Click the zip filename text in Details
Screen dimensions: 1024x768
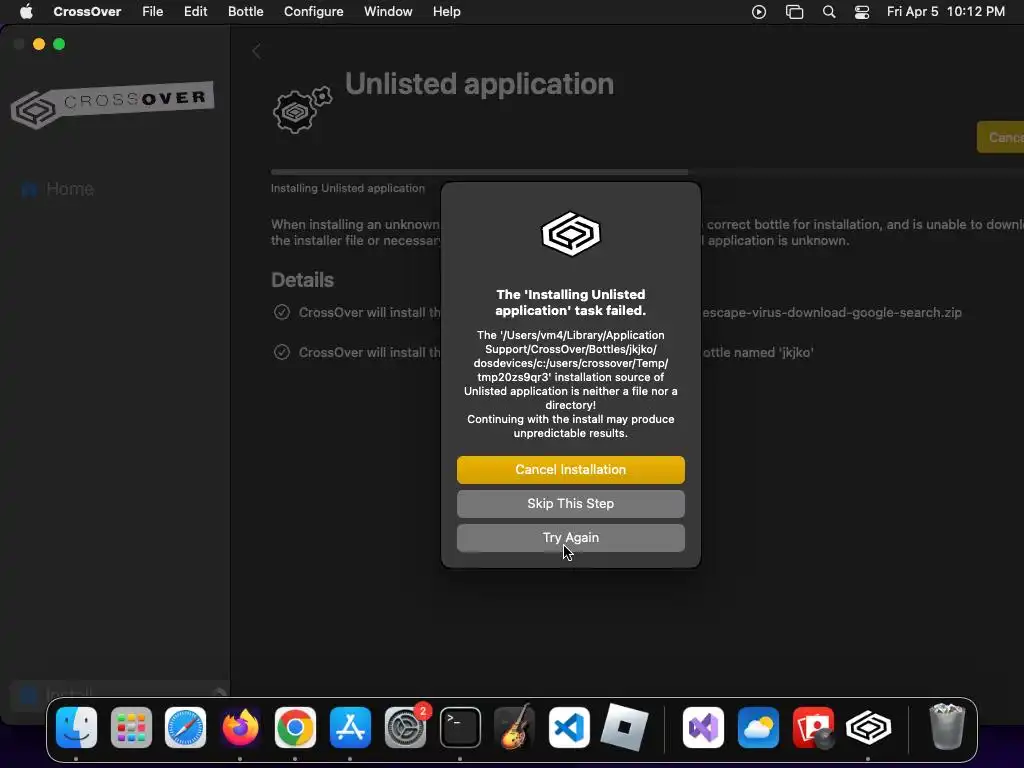point(832,312)
